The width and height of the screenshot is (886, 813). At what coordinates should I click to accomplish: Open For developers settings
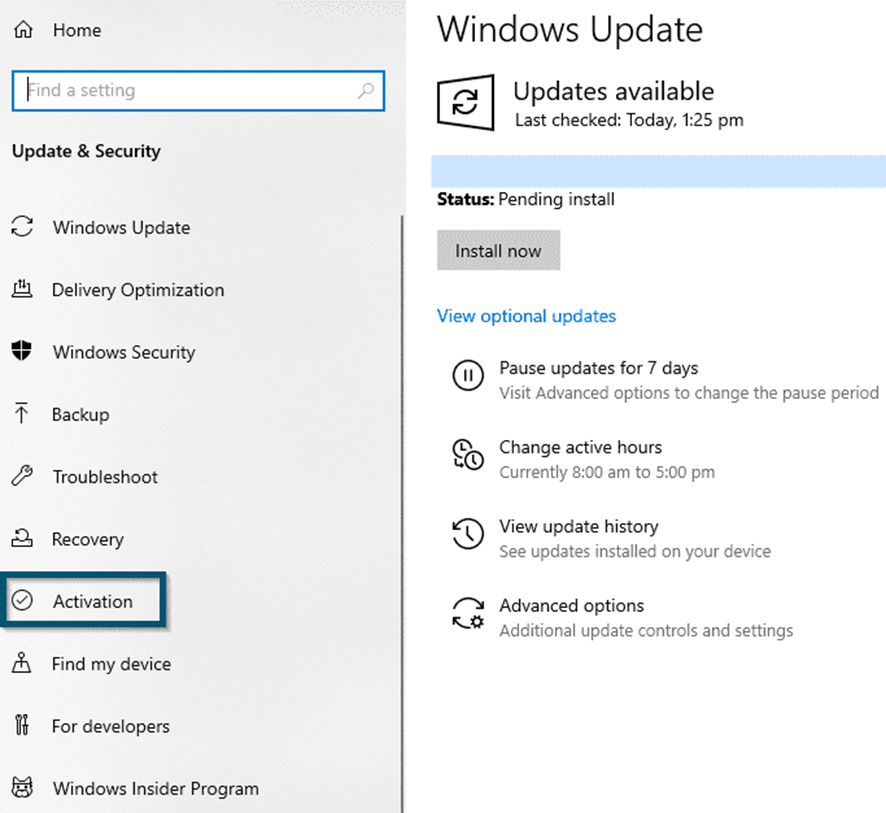coord(111,726)
